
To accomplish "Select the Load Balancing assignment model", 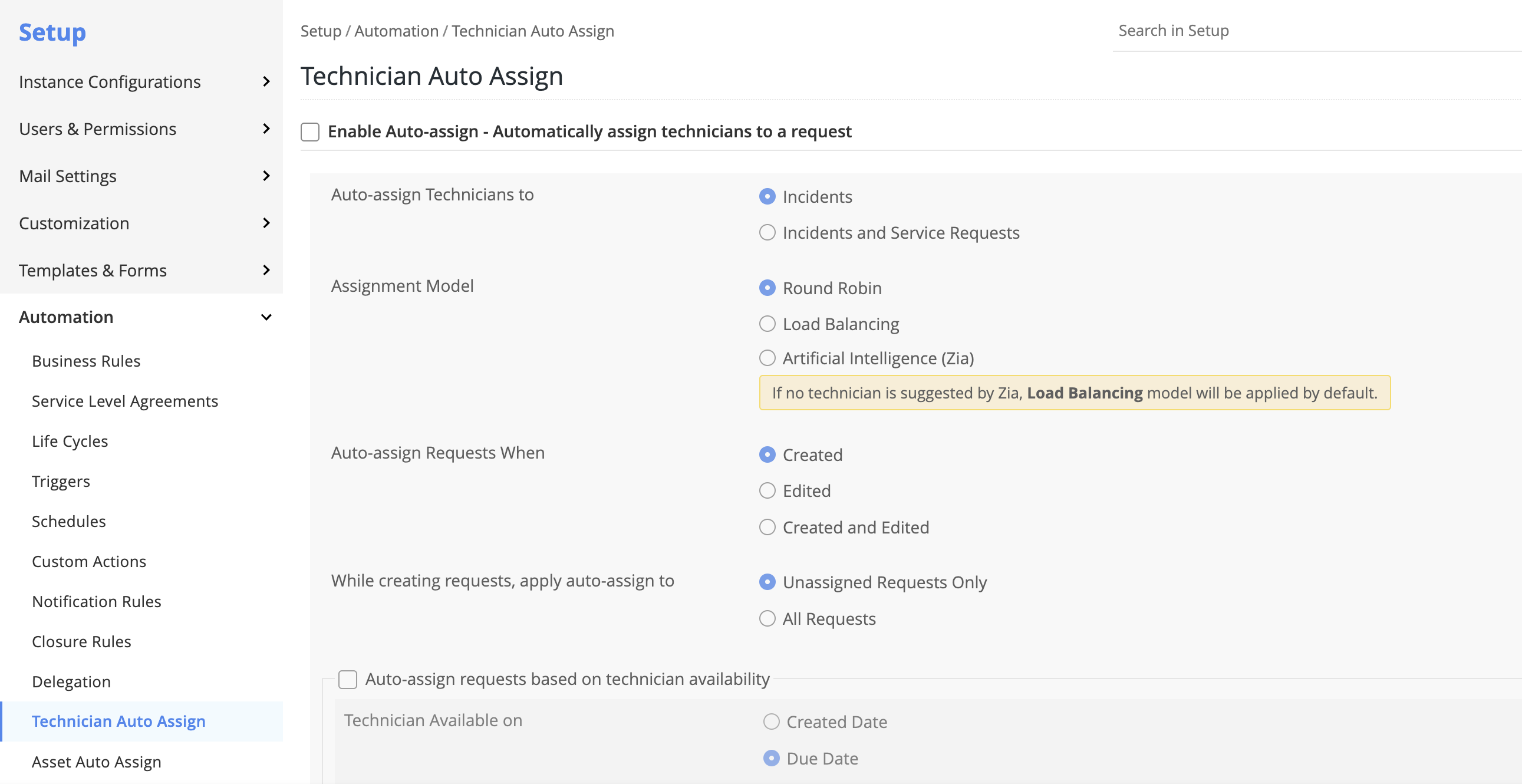I will 767,324.
